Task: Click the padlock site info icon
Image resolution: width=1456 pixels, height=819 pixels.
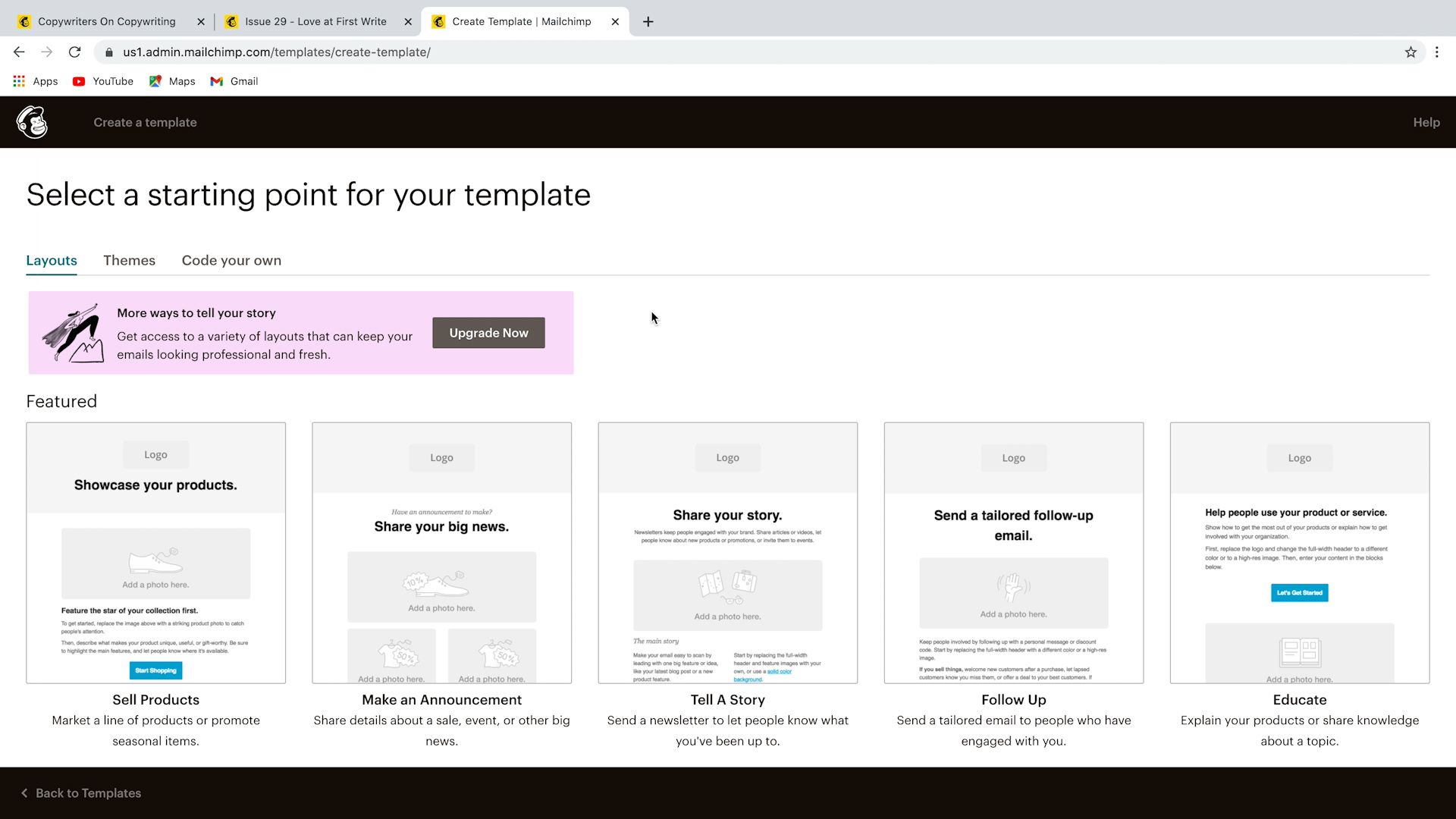Action: point(109,52)
